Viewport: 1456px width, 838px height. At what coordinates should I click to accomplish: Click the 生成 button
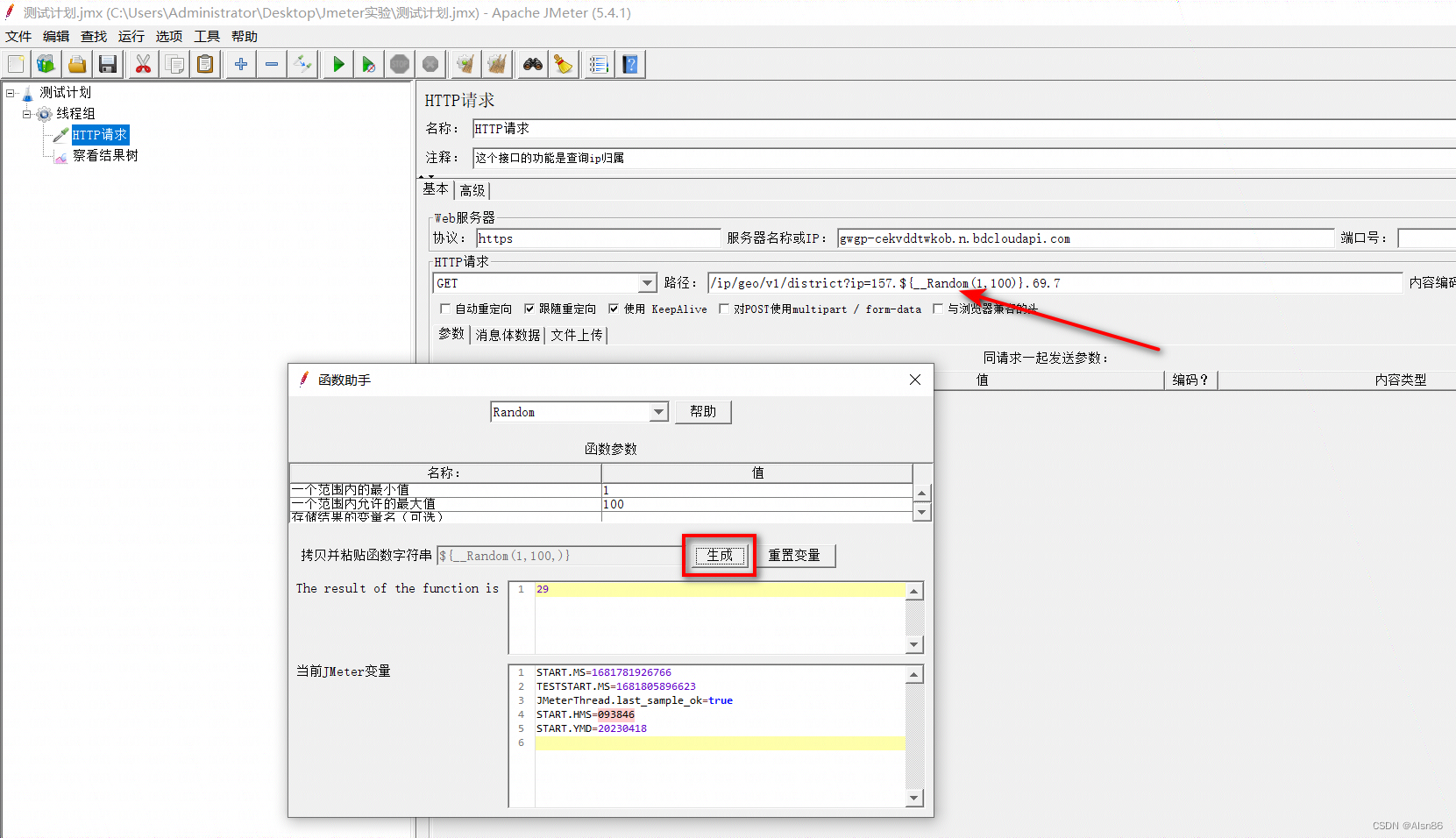tap(720, 556)
